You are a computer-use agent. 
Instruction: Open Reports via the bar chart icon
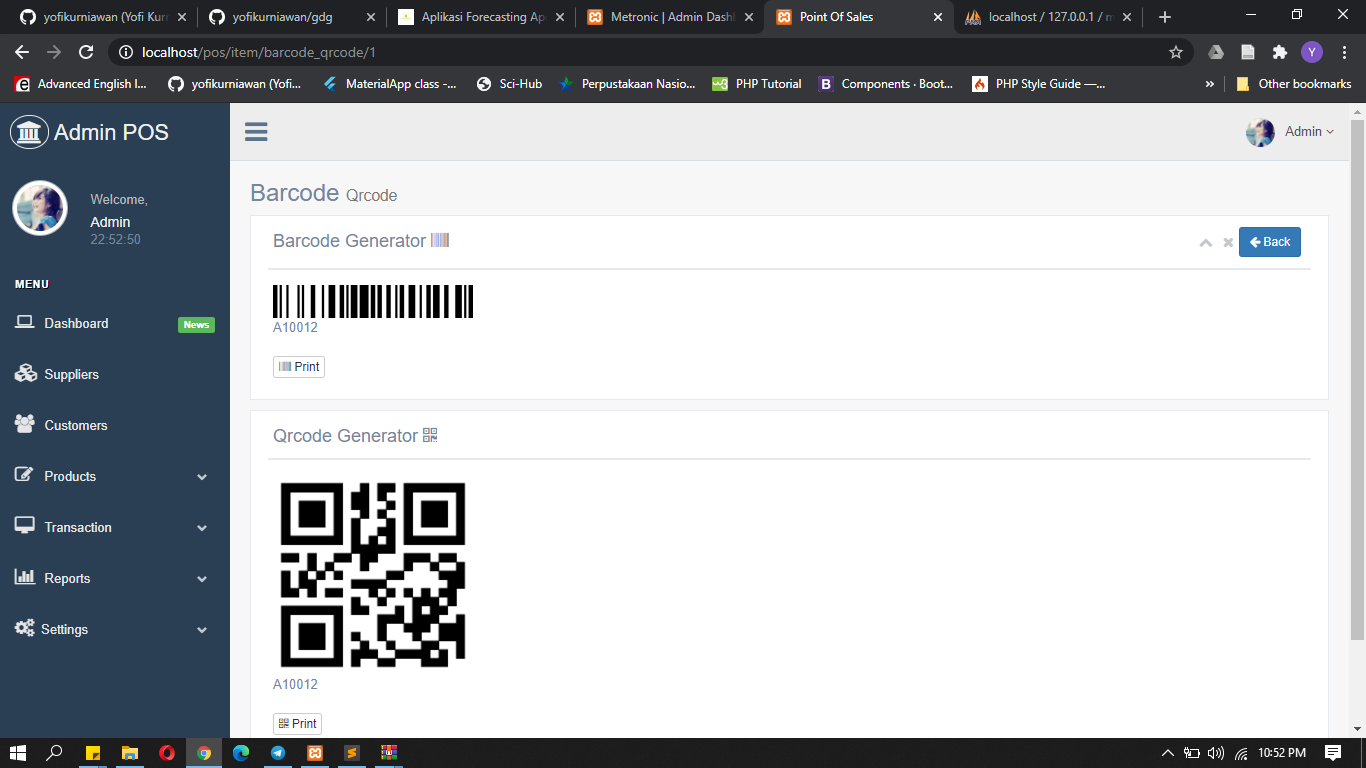25,578
